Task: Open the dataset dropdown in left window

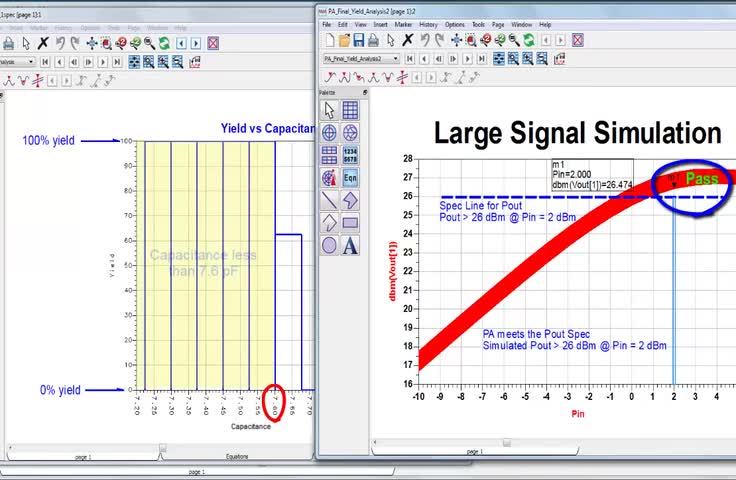Action: [x=31, y=61]
